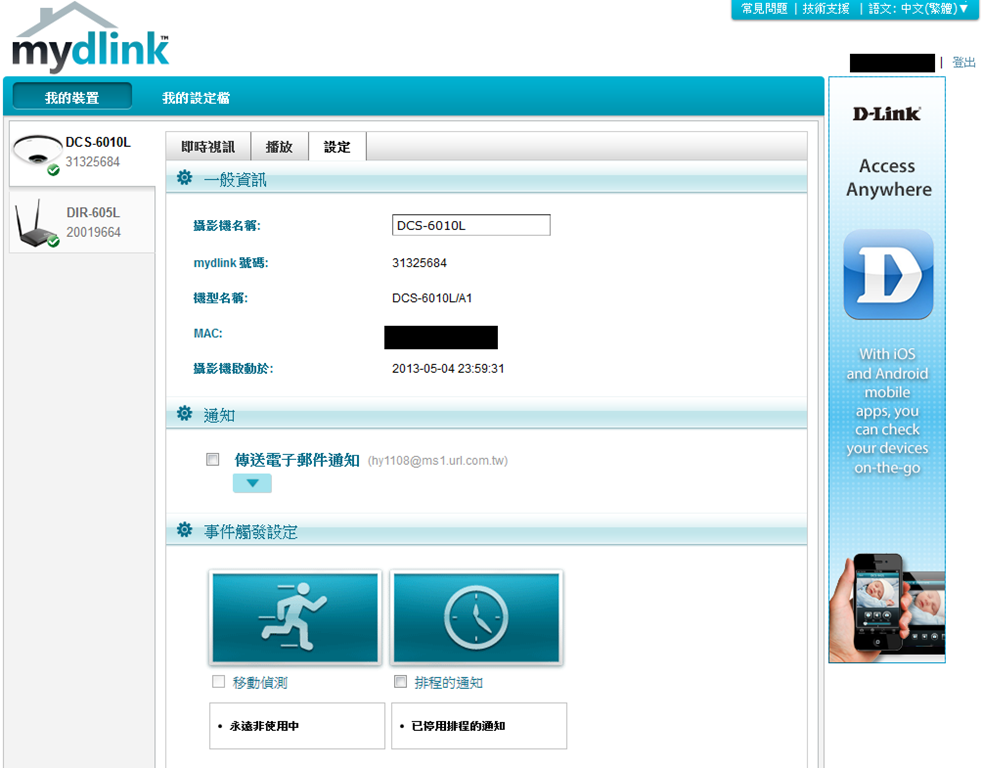
Task: Click into the 攝影機名稱 input field
Action: (471, 226)
